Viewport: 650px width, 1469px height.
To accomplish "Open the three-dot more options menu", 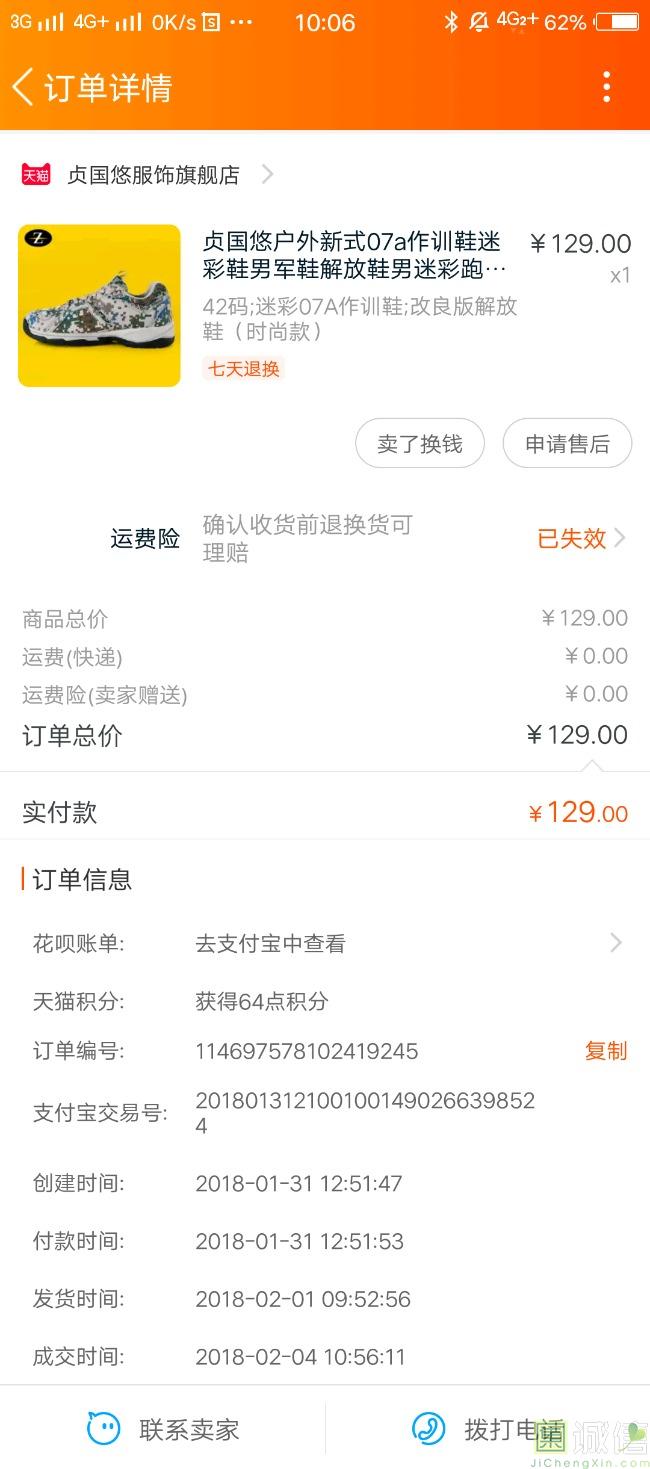I will pyautogui.click(x=606, y=87).
